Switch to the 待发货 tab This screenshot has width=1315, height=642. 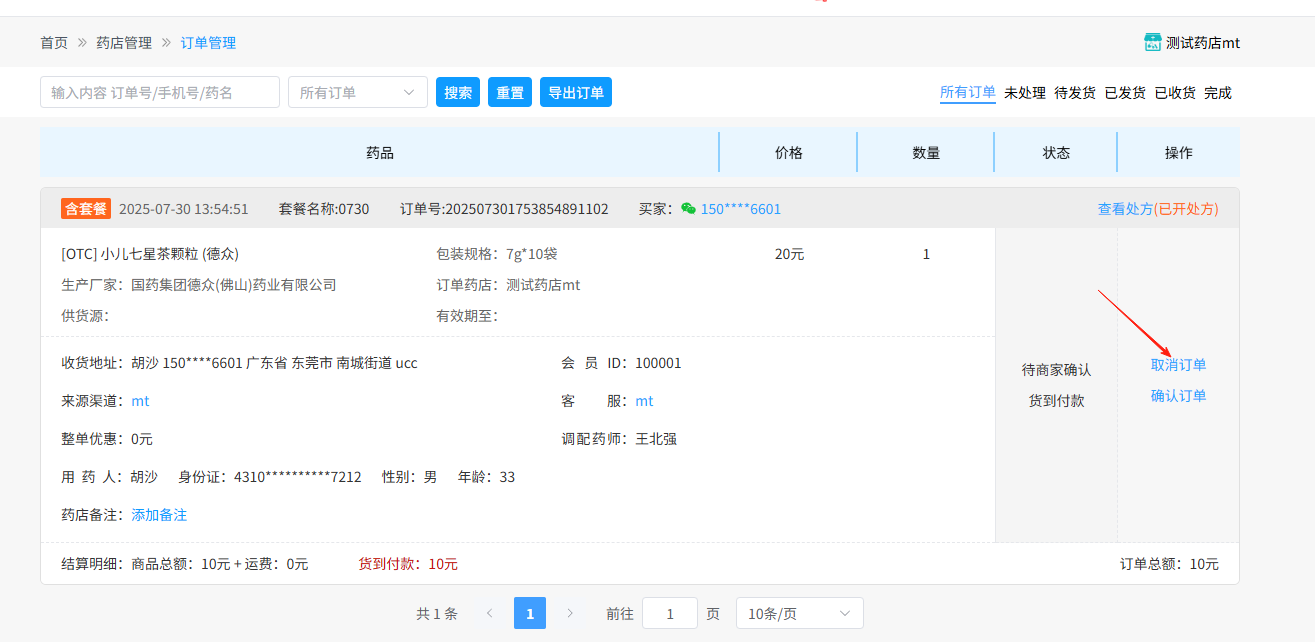coord(1075,93)
